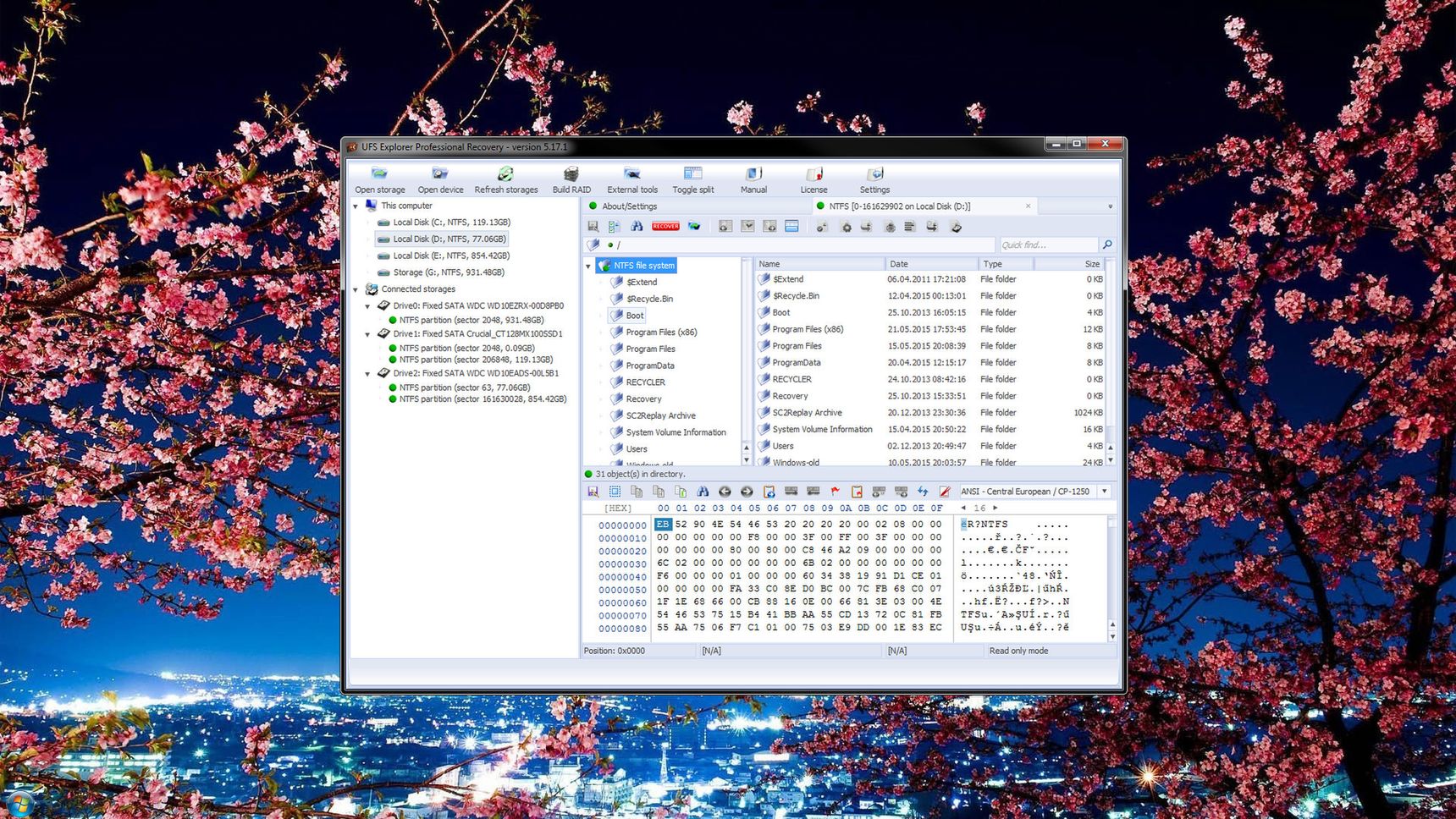Click the file list scrollbar down arrow

[1111, 460]
